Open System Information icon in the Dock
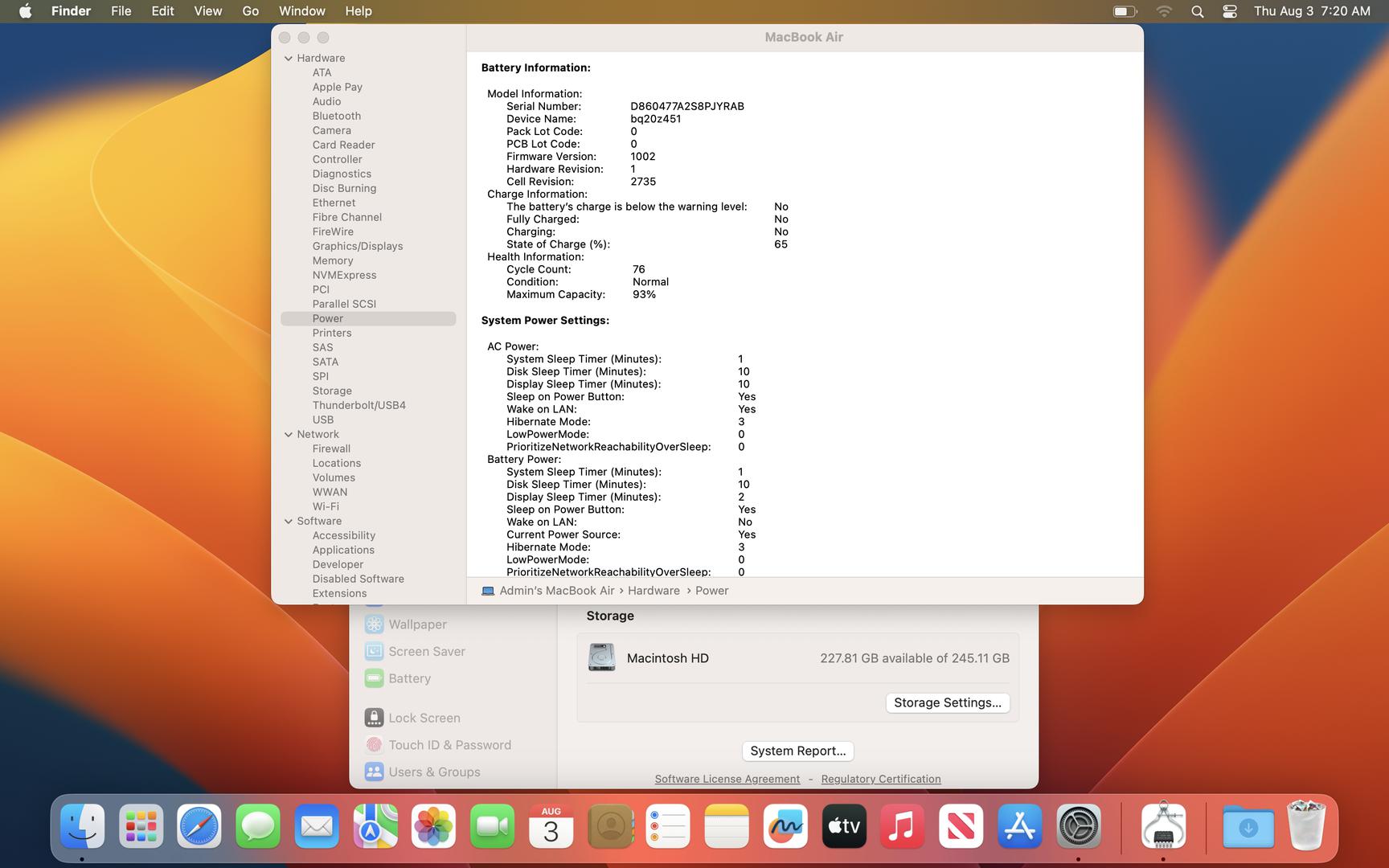 tap(1164, 826)
